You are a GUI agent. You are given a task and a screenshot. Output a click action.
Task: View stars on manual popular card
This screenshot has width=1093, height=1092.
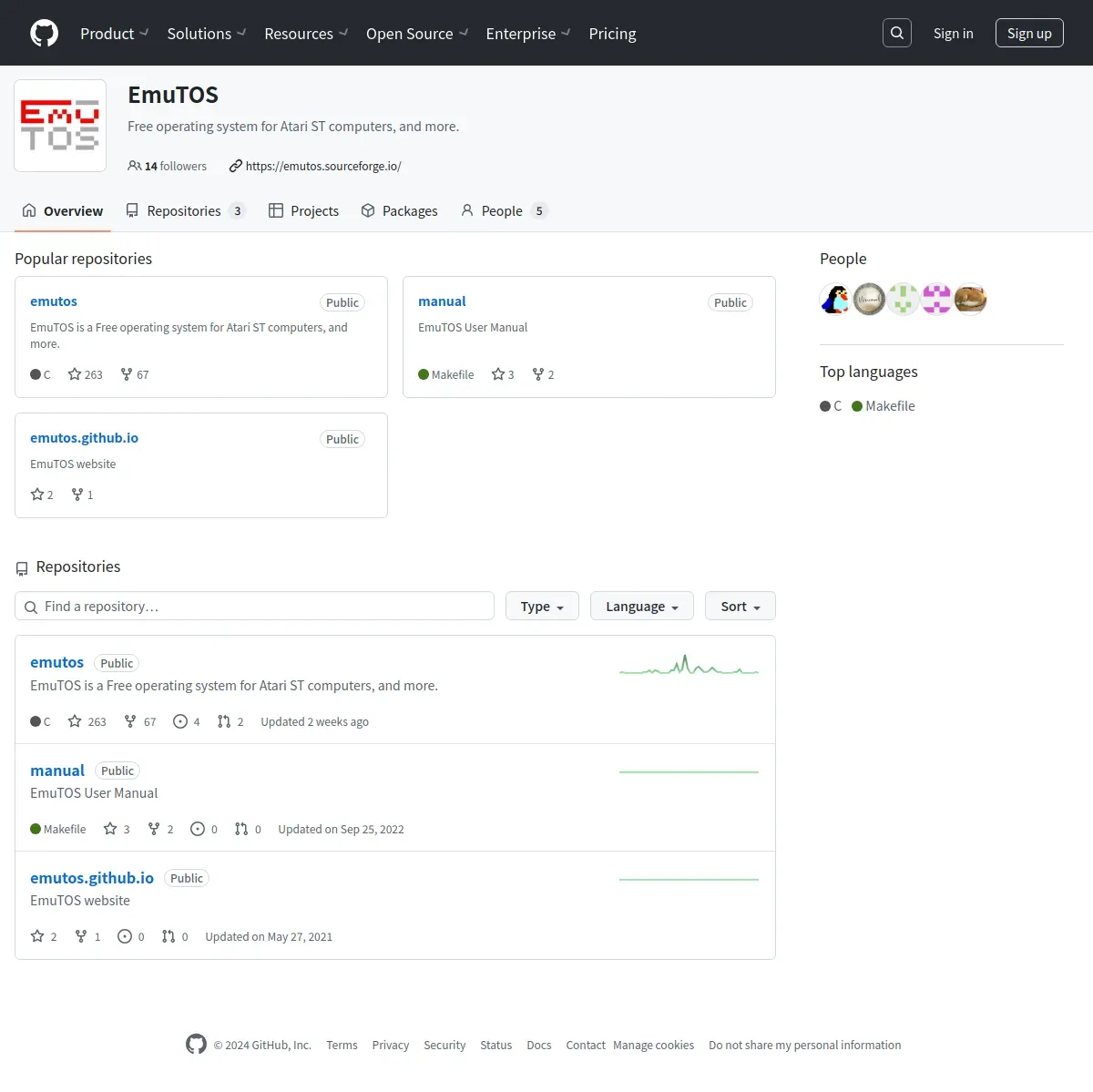pos(503,374)
